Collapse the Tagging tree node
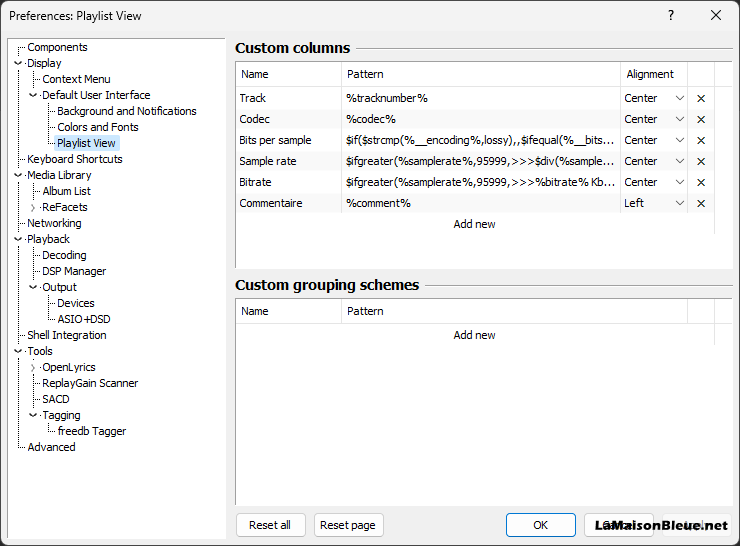This screenshot has width=740, height=546. [x=33, y=415]
